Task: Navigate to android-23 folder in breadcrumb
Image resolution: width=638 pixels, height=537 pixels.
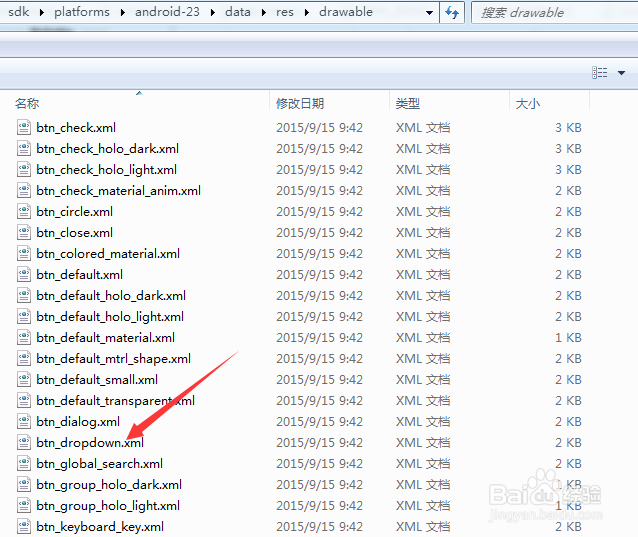Action: (x=167, y=12)
